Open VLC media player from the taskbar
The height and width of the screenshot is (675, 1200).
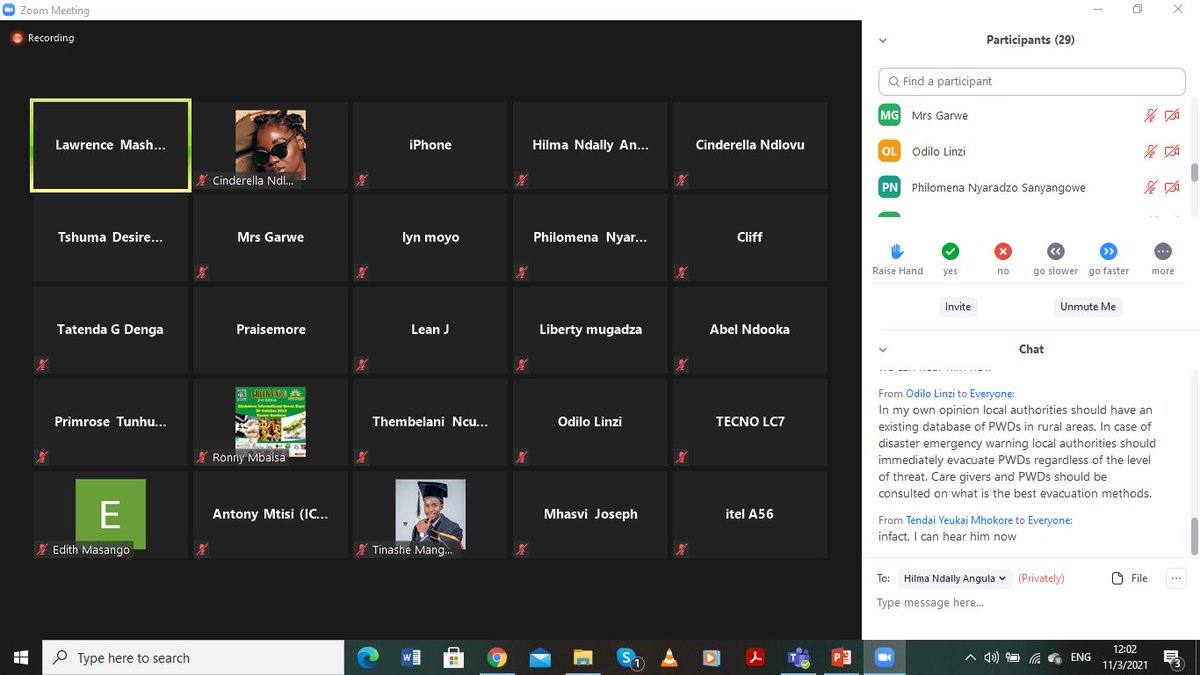pos(669,657)
